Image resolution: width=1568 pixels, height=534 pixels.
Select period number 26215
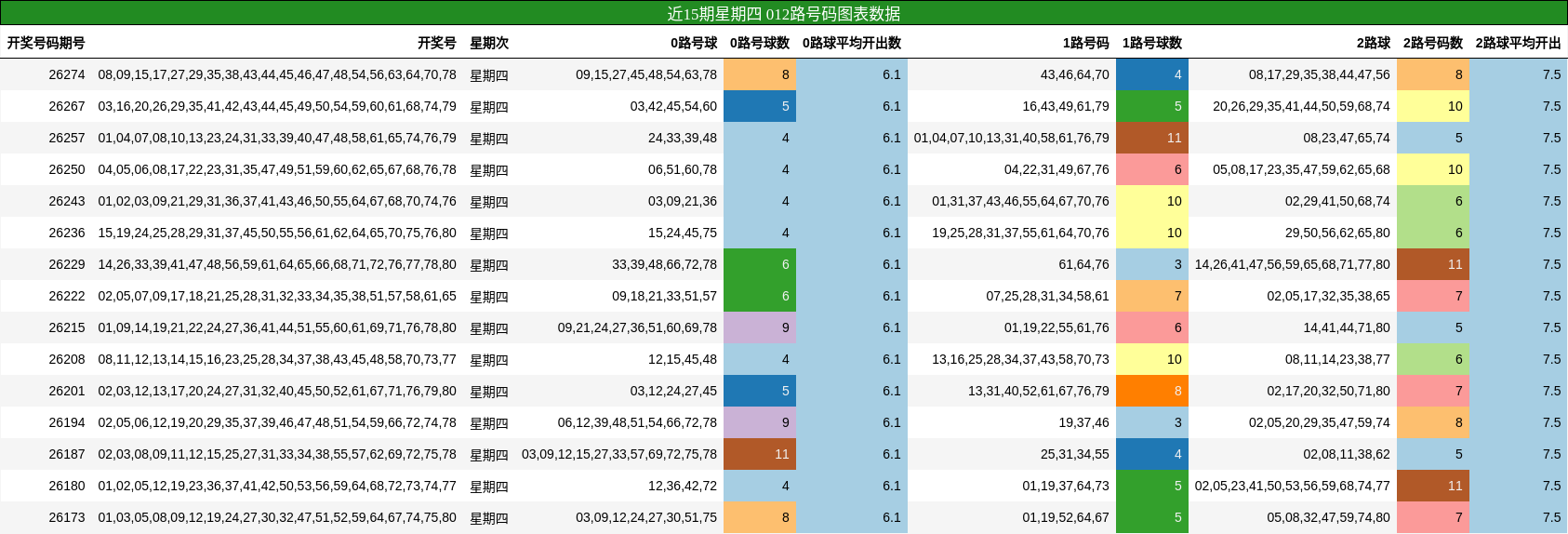pos(67,327)
